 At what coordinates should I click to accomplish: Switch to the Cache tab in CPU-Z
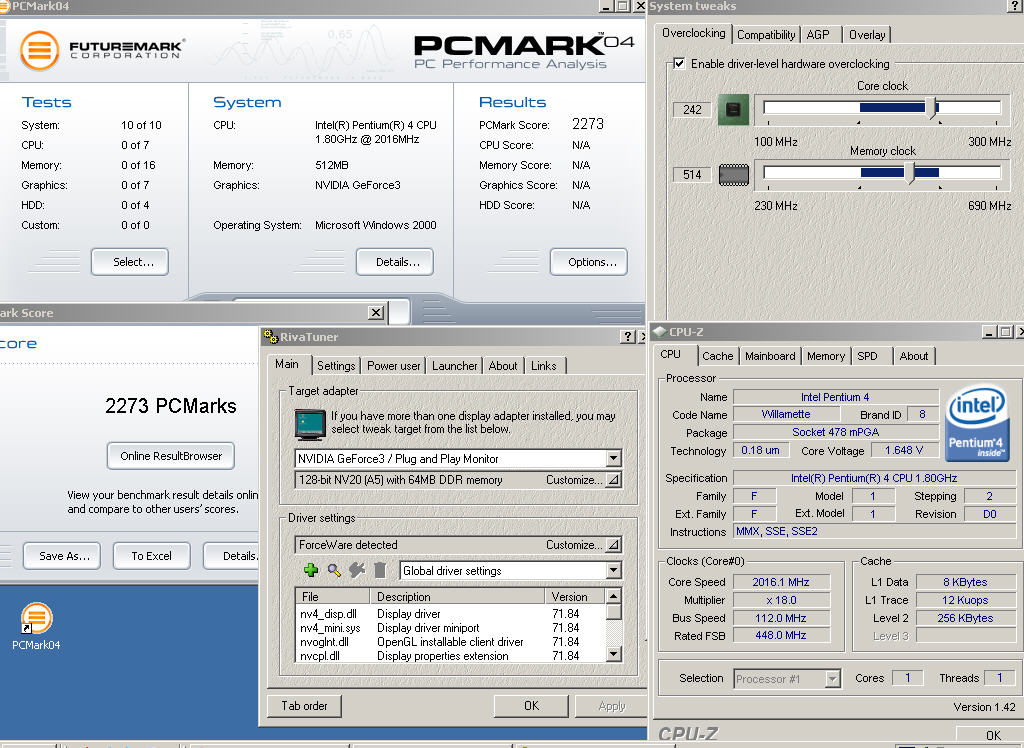pyautogui.click(x=718, y=356)
